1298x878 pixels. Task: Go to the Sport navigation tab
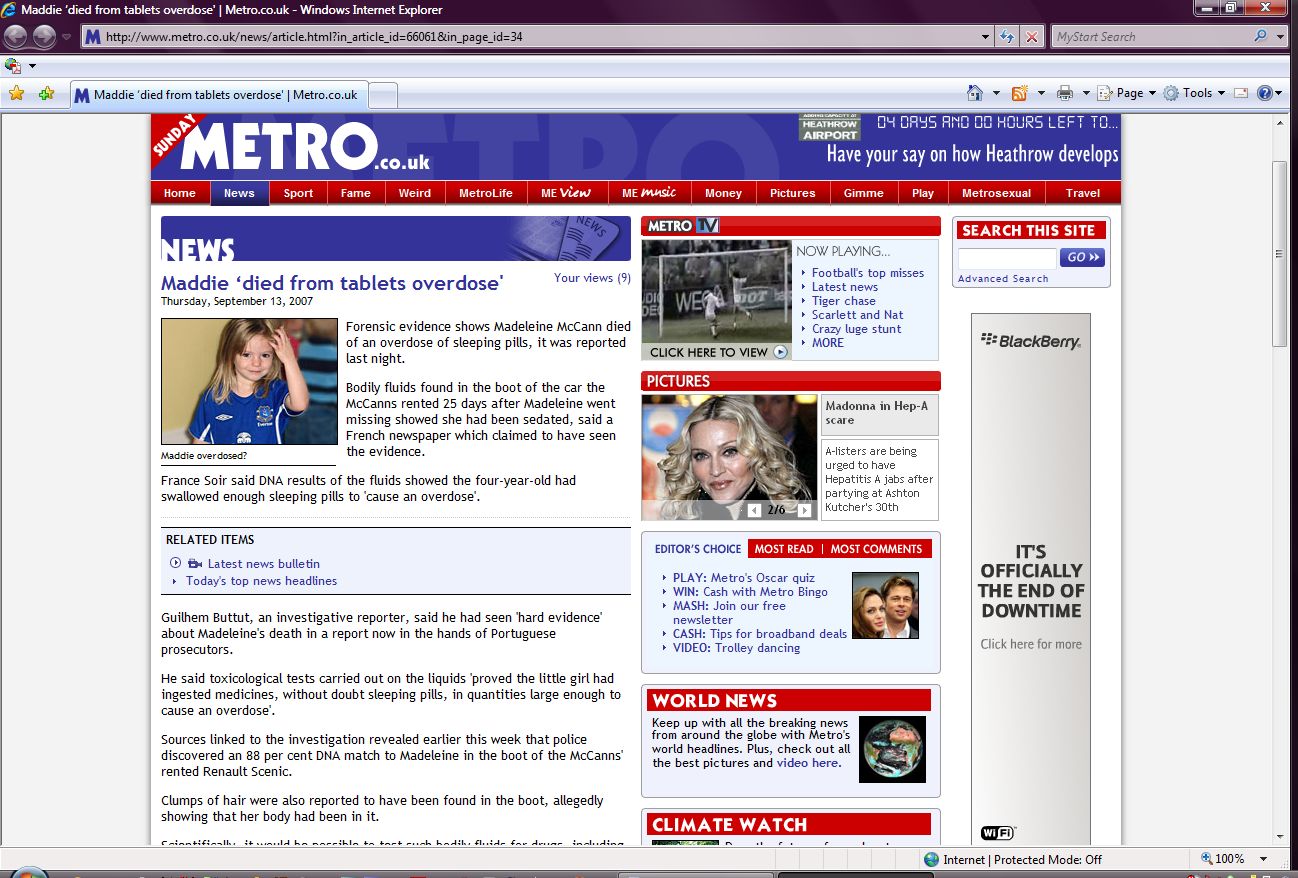298,193
